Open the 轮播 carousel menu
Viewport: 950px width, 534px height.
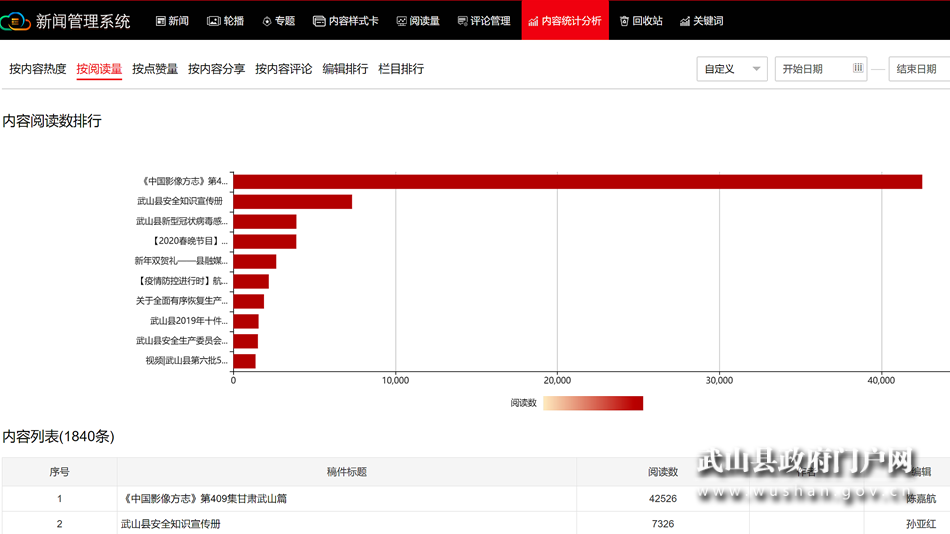click(225, 21)
